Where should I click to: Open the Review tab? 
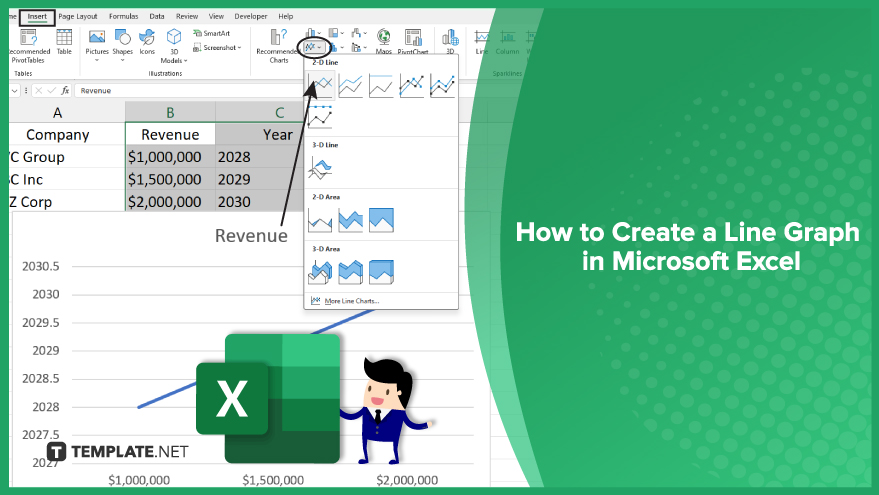click(187, 16)
